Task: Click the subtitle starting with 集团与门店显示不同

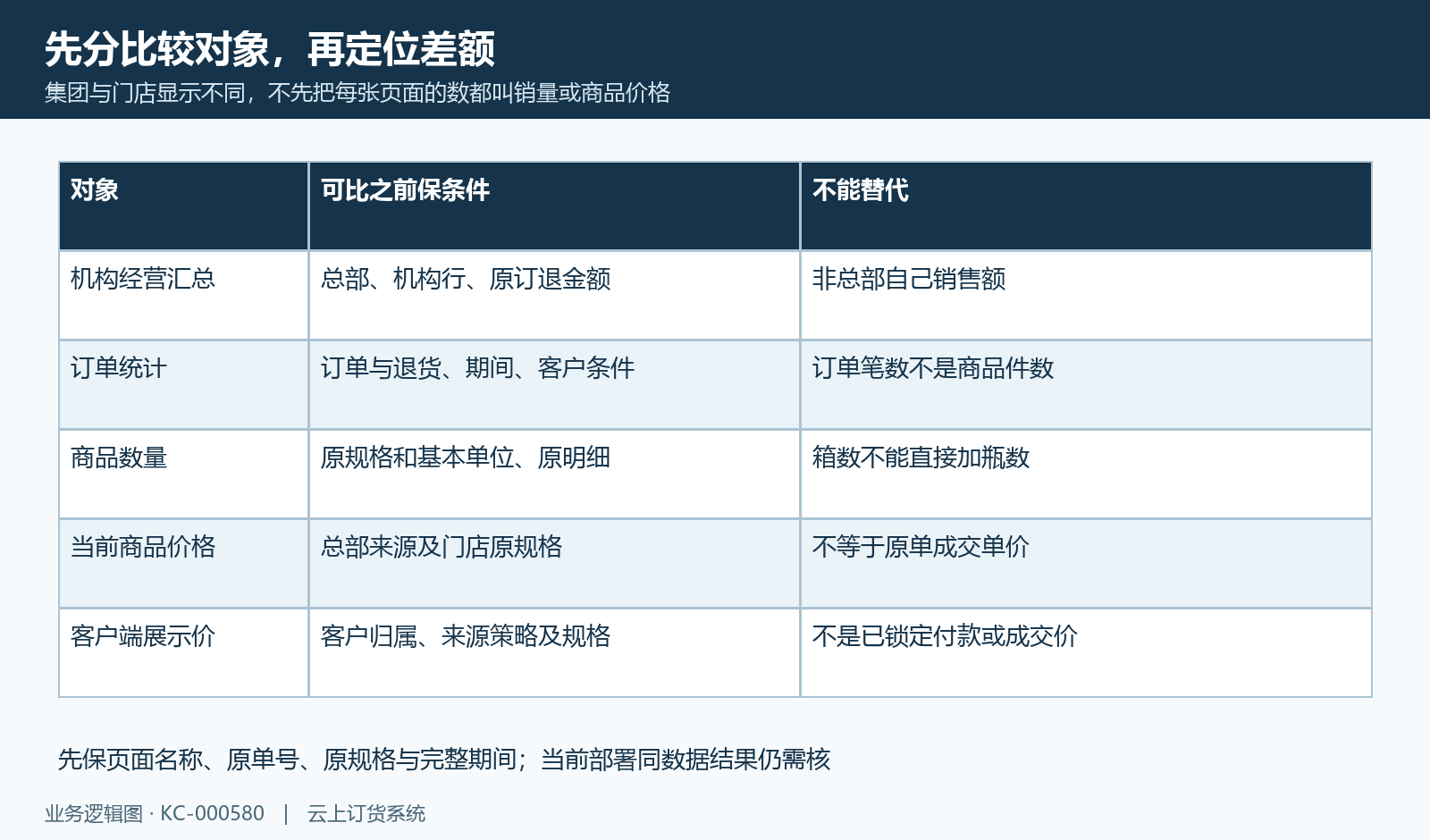Action: pyautogui.click(x=357, y=93)
